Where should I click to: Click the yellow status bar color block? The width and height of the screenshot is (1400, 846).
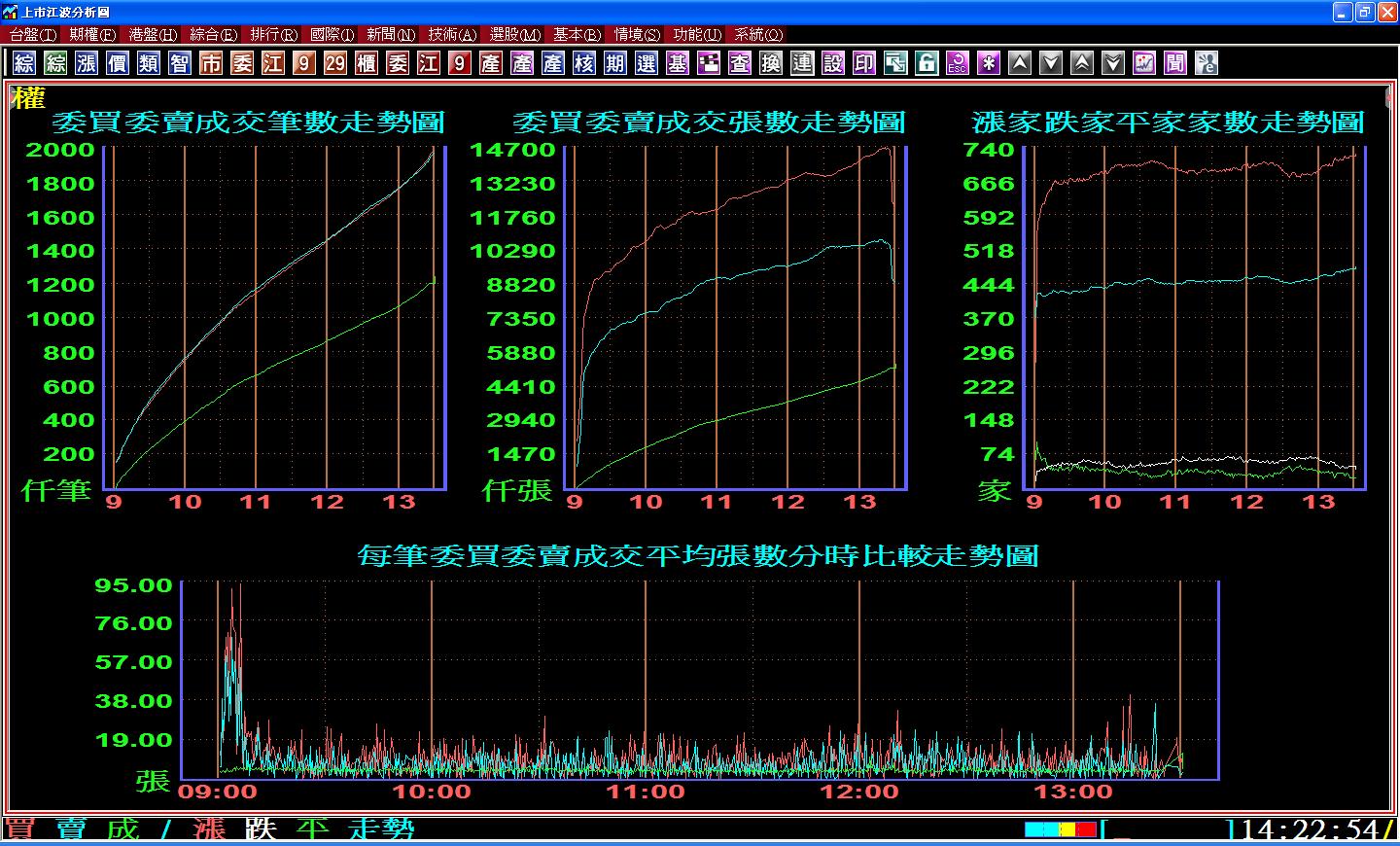[x=1067, y=829]
